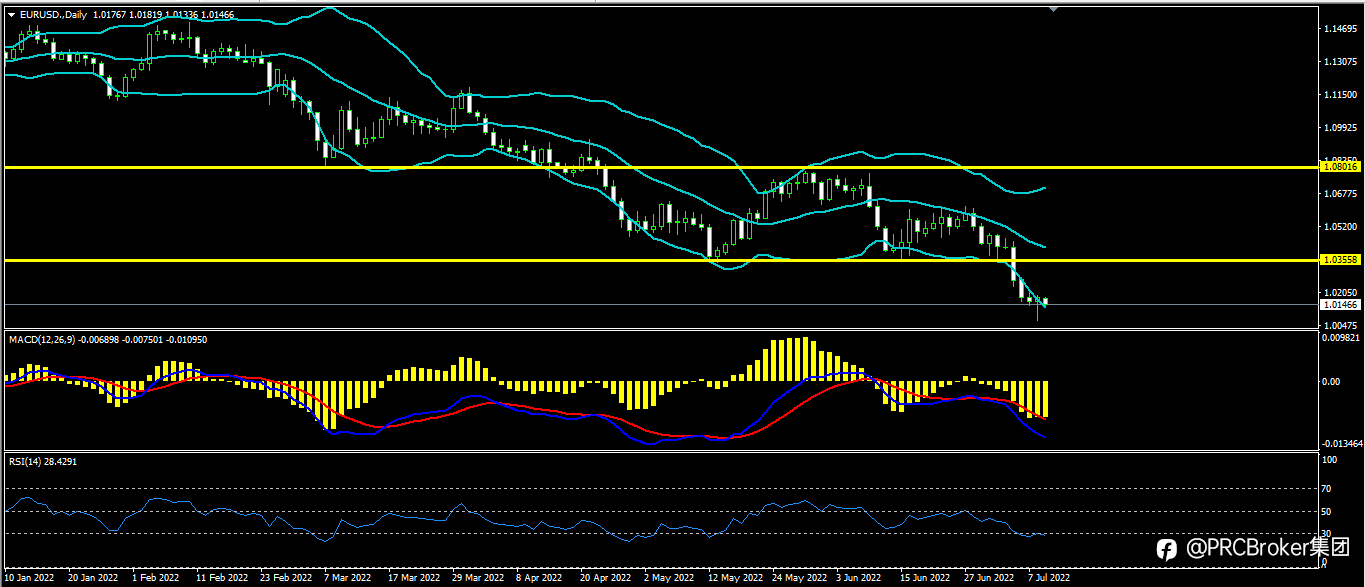Click the 1 Feb 2022 date label
The width and height of the screenshot is (1365, 587).
pos(155,578)
